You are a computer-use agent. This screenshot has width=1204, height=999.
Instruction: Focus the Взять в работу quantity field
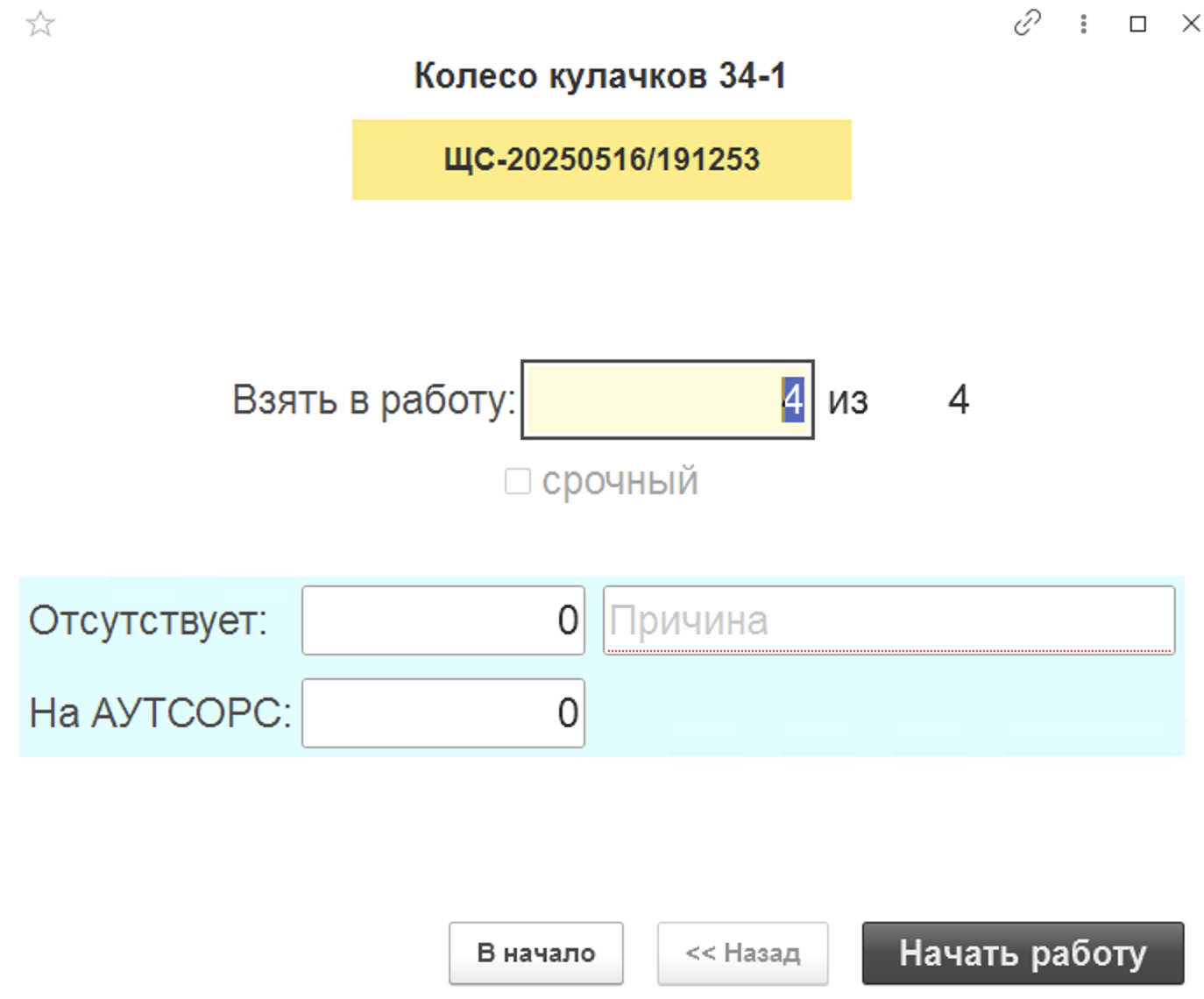pyautogui.click(x=666, y=400)
